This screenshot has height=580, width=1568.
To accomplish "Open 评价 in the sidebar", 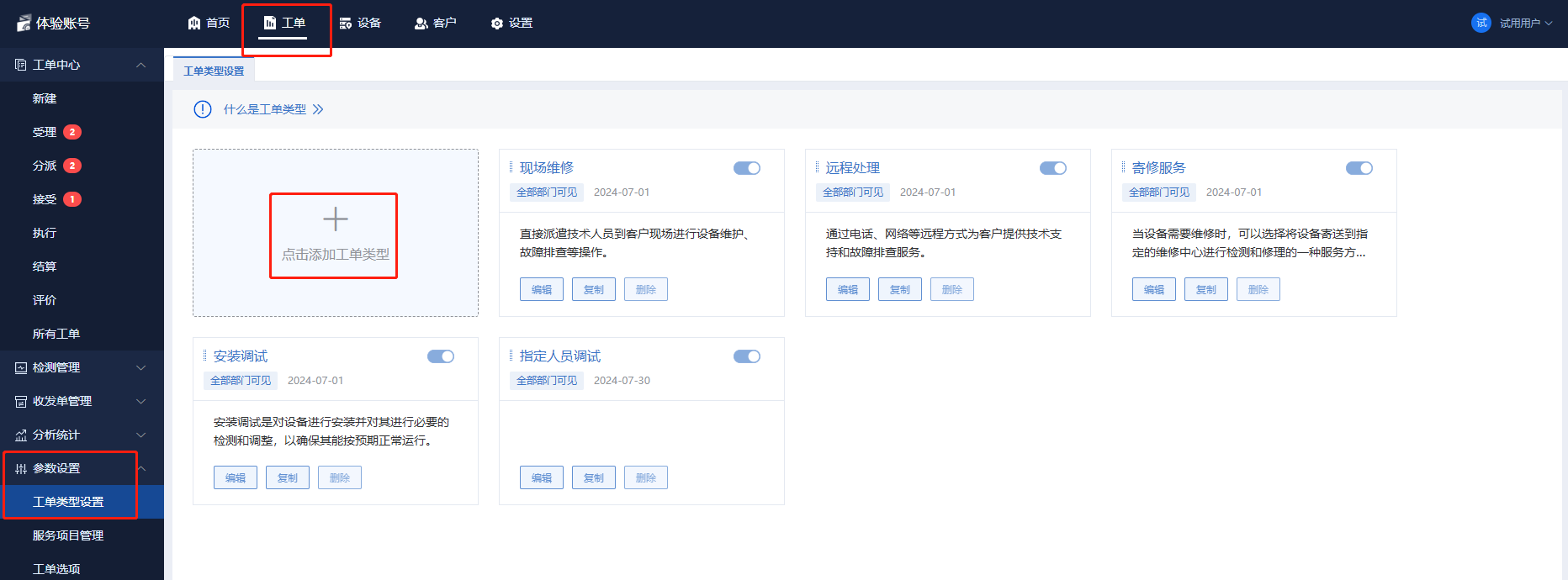I will coord(45,300).
